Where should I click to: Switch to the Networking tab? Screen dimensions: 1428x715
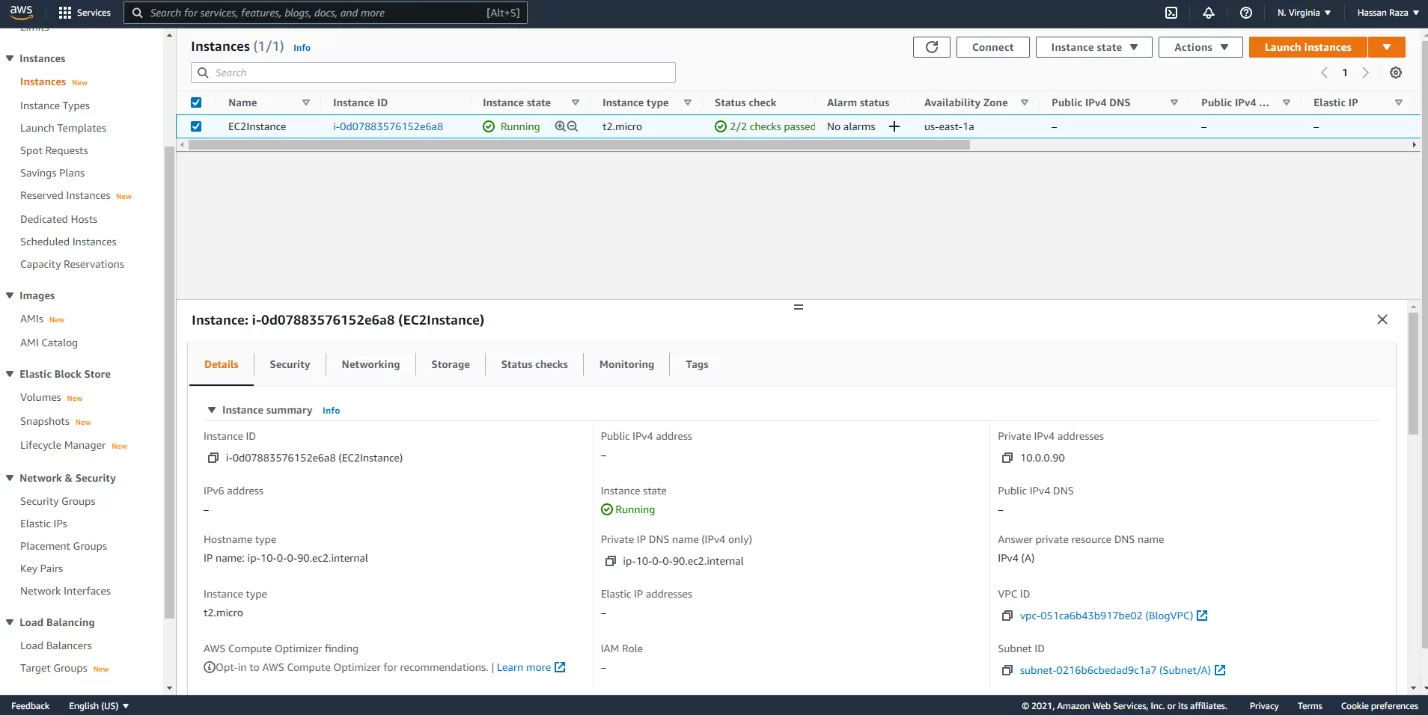pyautogui.click(x=371, y=364)
